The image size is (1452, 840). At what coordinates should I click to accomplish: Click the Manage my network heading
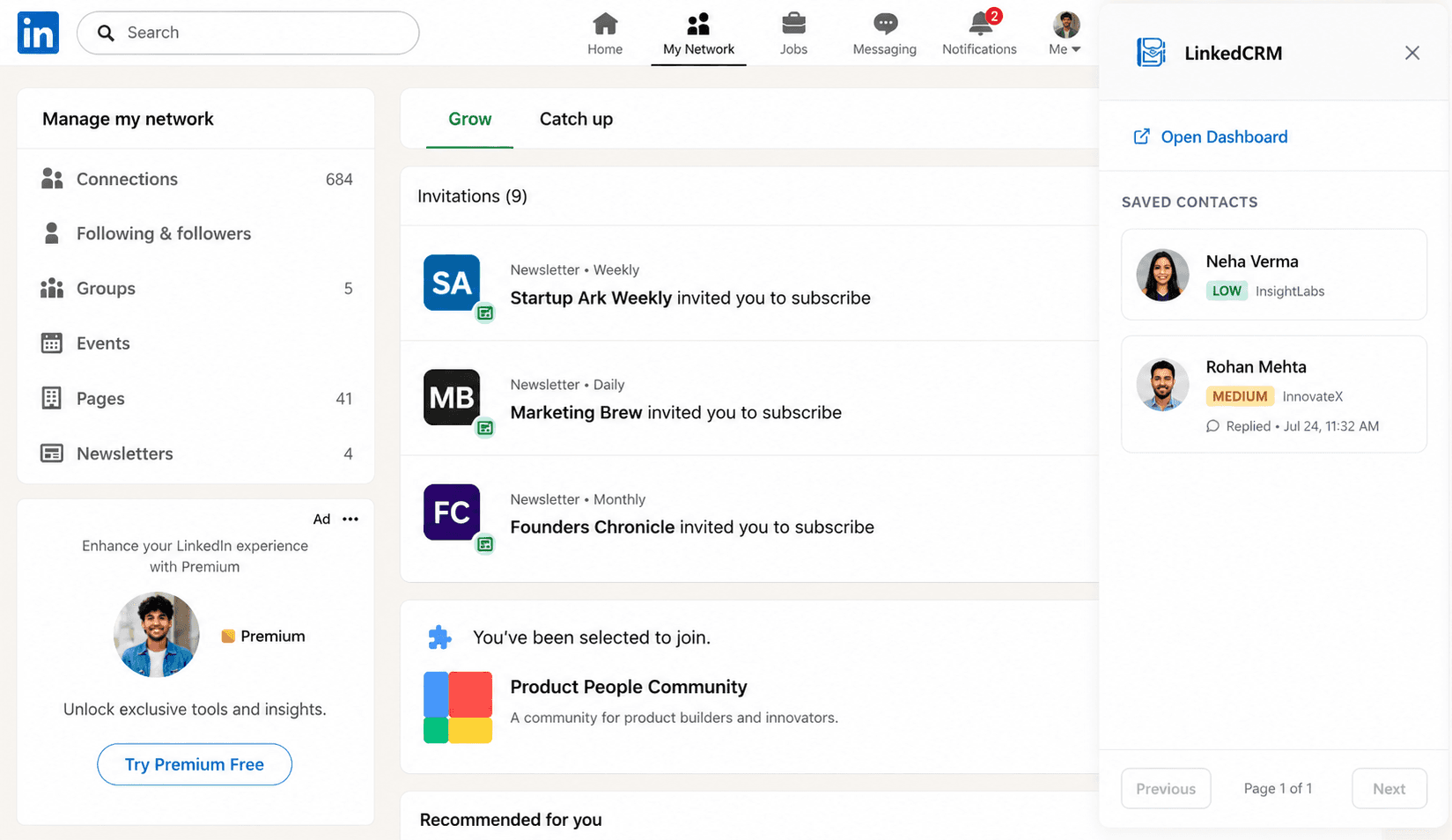click(128, 119)
